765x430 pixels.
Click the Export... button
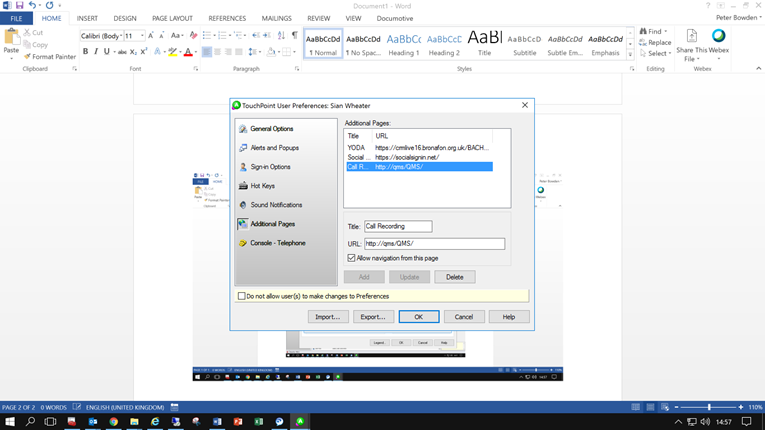pos(373,317)
